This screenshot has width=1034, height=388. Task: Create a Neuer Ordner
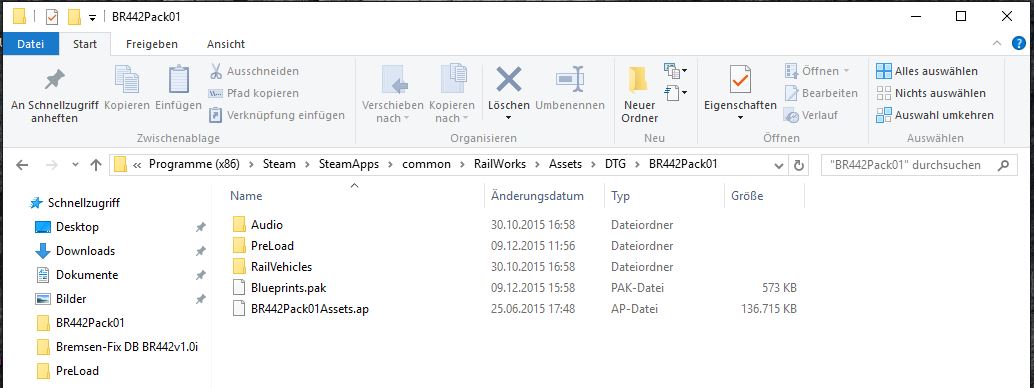tap(639, 94)
